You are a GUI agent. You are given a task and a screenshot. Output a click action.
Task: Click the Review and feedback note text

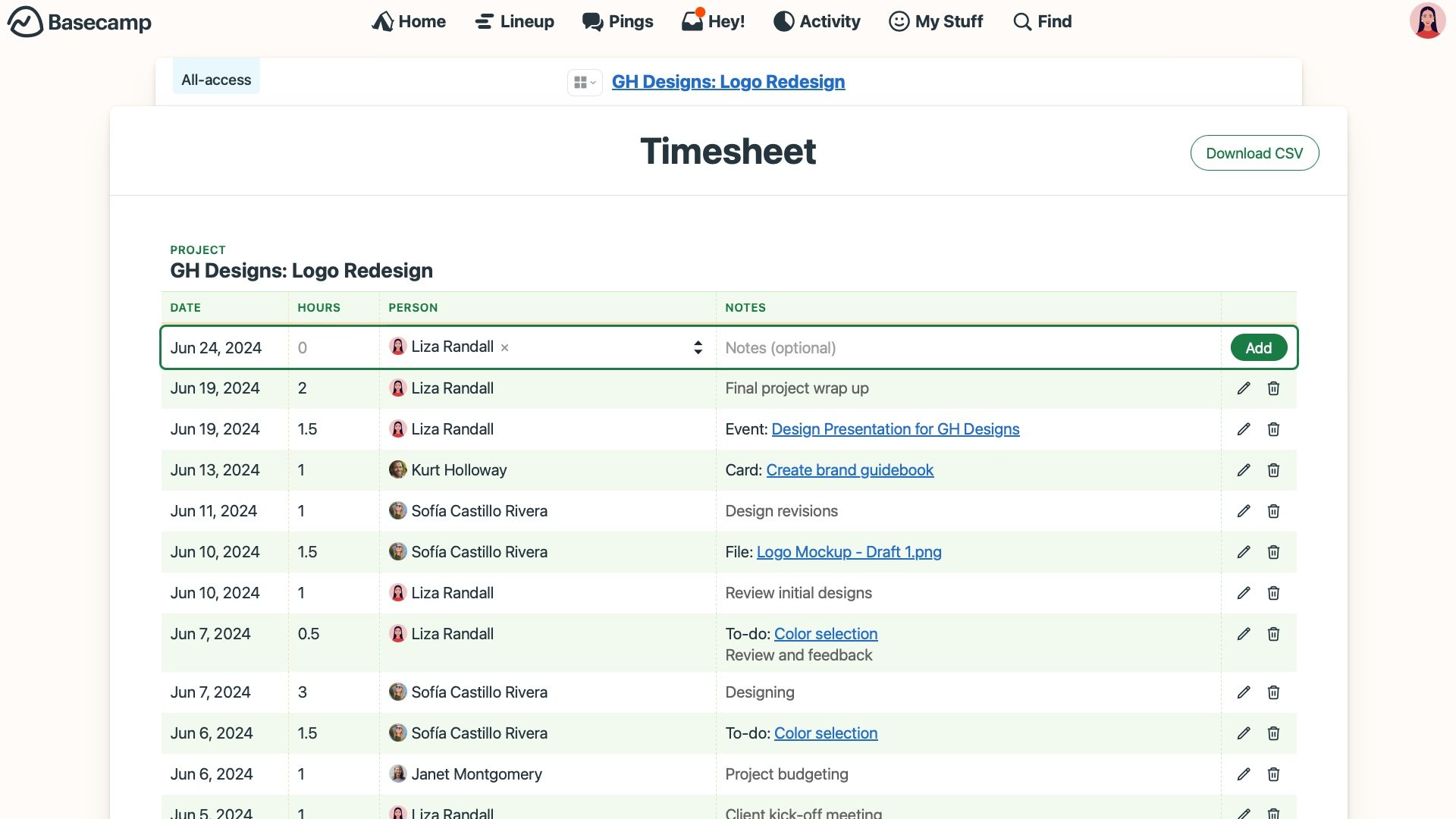pyautogui.click(x=799, y=655)
